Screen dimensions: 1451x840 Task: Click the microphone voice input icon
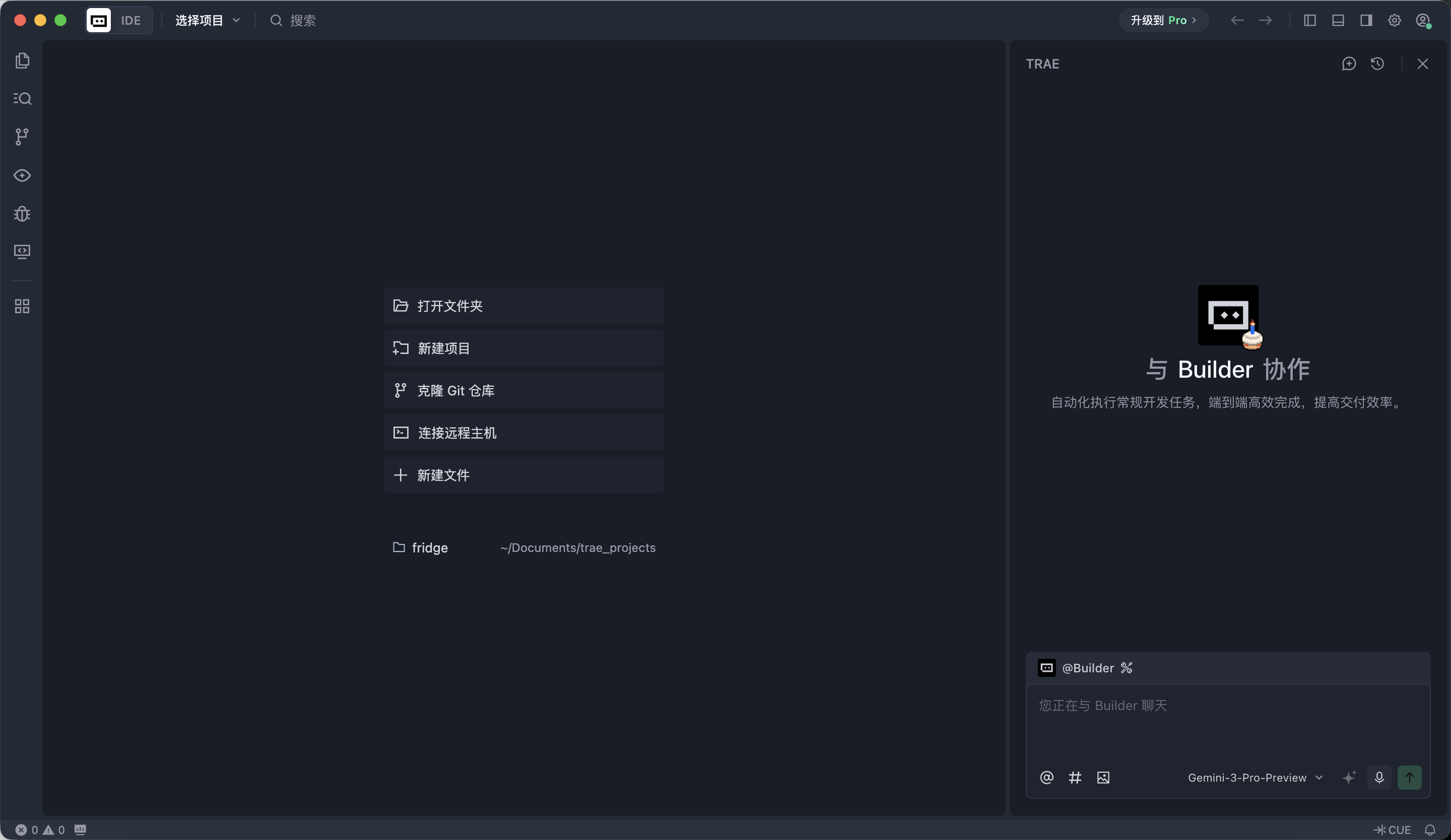pyautogui.click(x=1379, y=778)
